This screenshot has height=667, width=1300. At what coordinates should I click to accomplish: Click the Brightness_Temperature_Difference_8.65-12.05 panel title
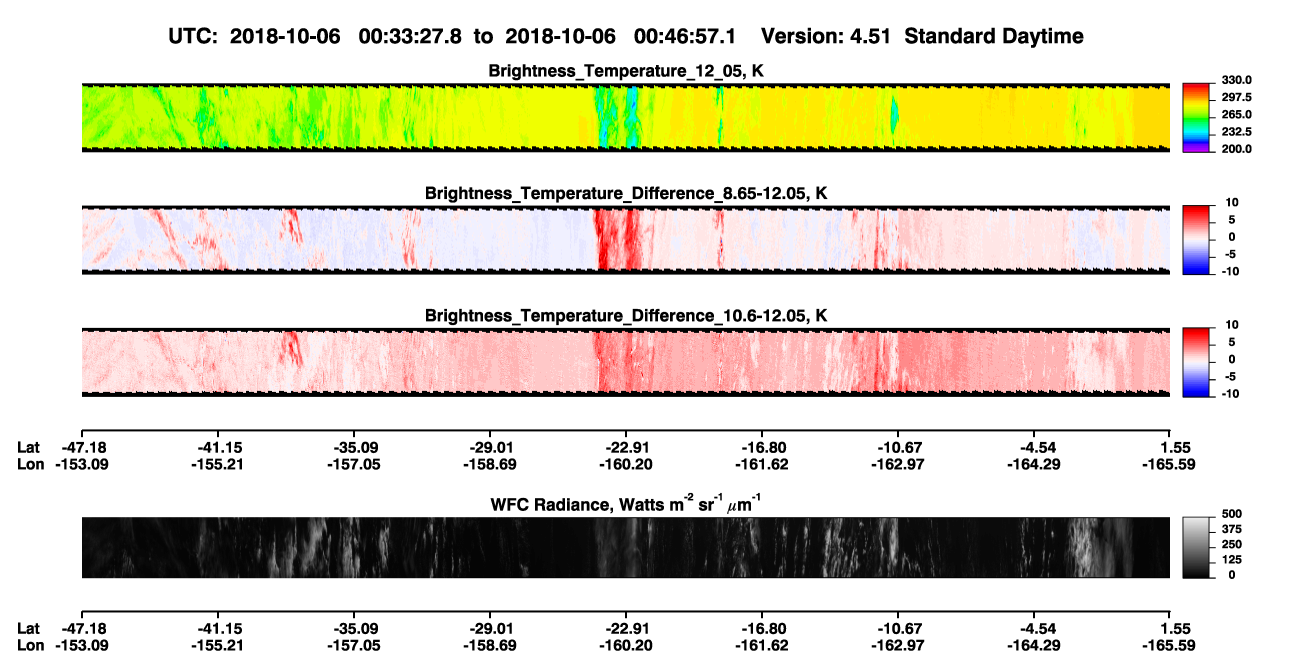coord(626,193)
